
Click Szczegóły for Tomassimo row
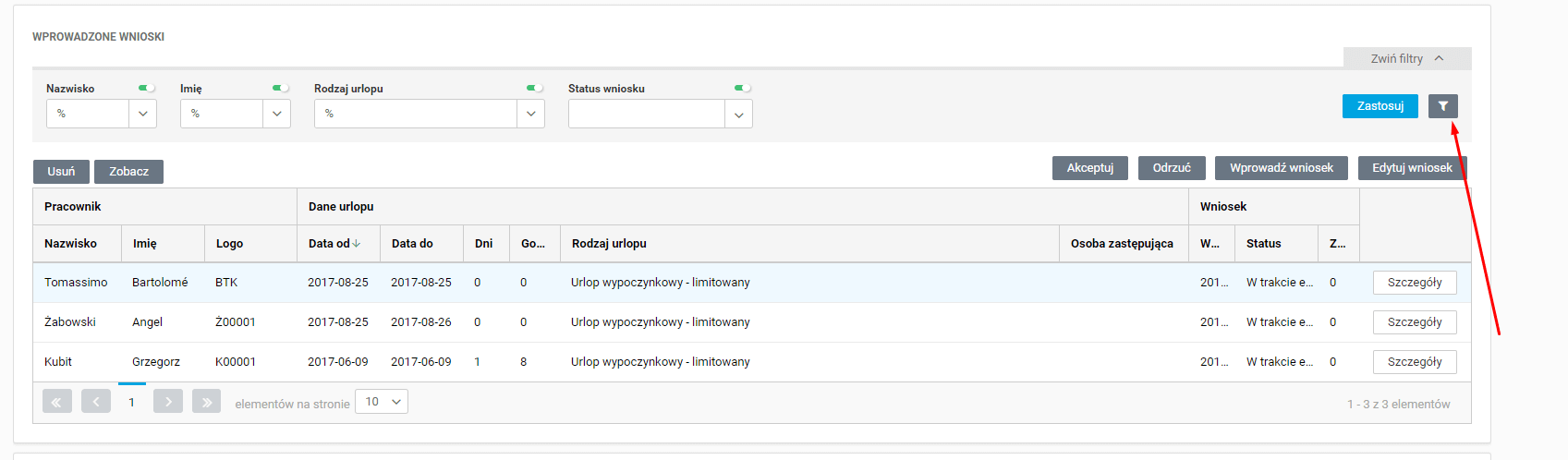pos(1414,283)
